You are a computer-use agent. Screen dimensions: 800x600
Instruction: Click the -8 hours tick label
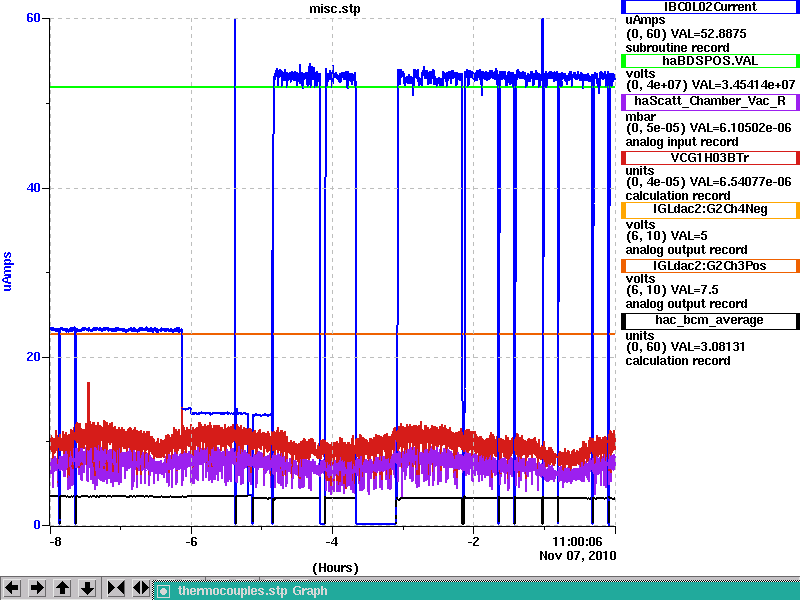pyautogui.click(x=55, y=541)
